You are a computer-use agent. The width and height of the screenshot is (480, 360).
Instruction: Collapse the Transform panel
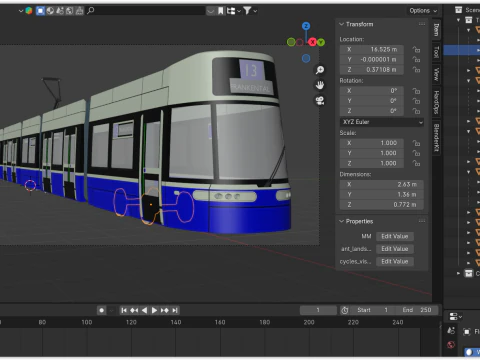tap(341, 24)
